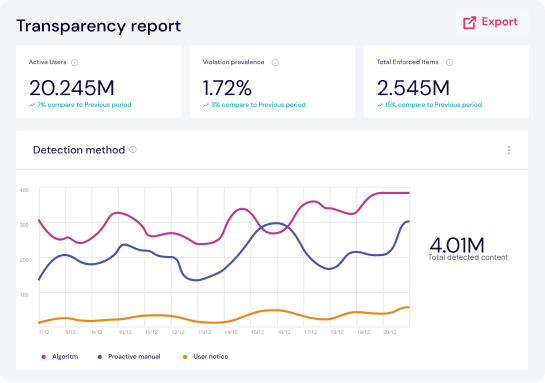545x383 pixels.
Task: Toggle the Algoritm legend entry
Action: point(60,357)
